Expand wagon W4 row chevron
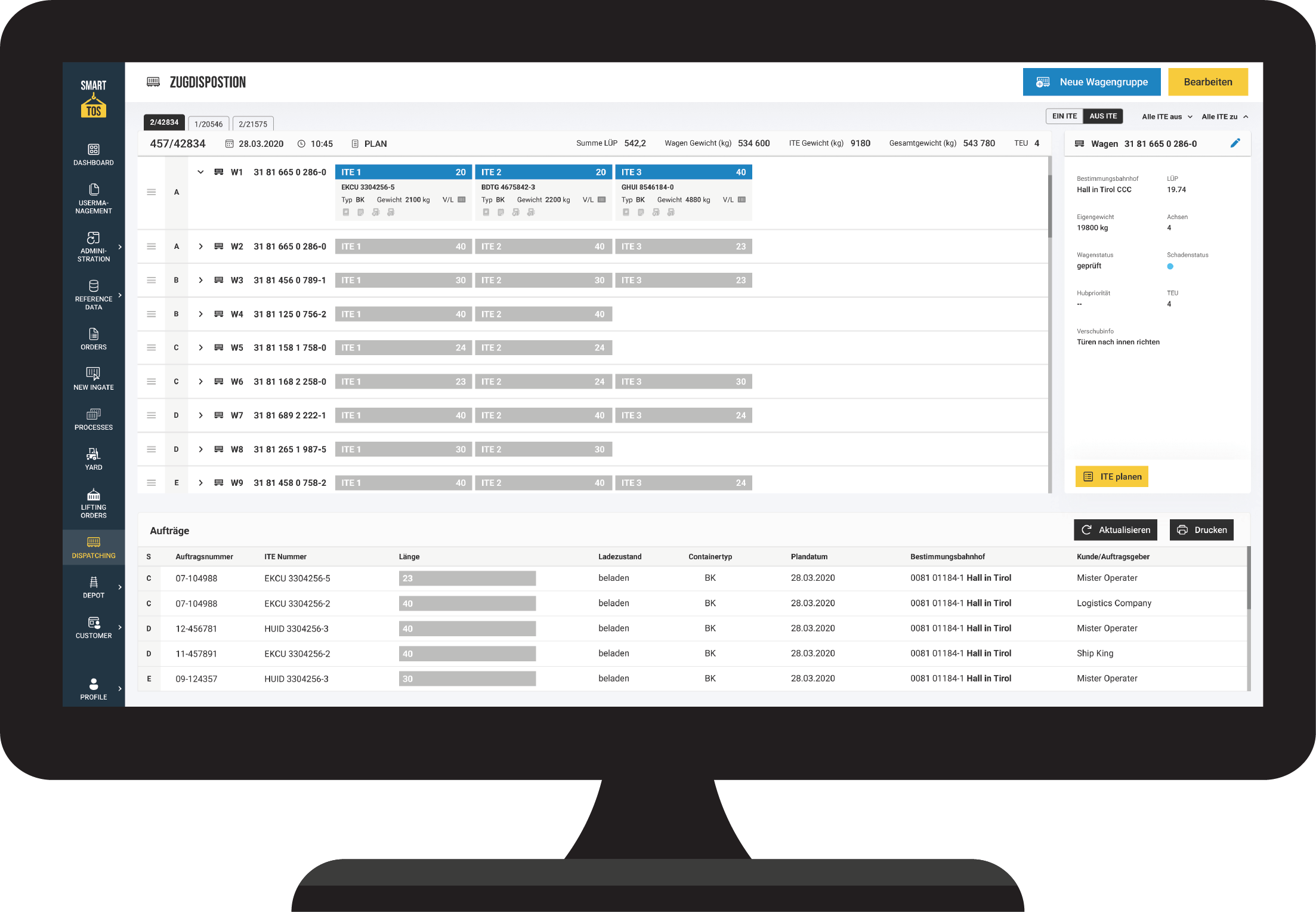The image size is (1316, 912). click(201, 315)
